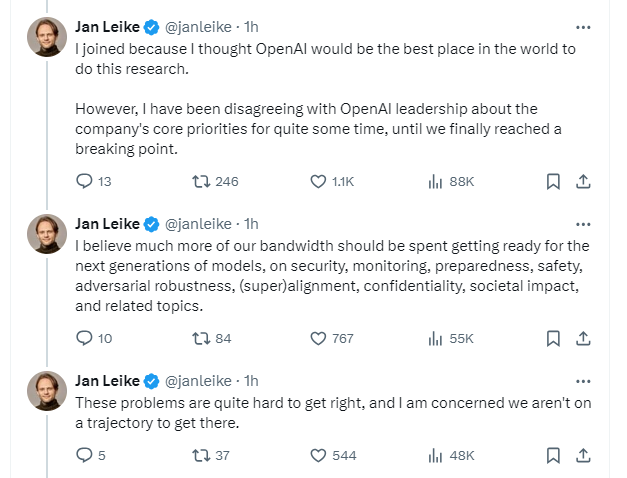Viewport: 627px width, 478px height.
Task: Open Jan Leike's avatar on second tweet
Action: (x=47, y=234)
